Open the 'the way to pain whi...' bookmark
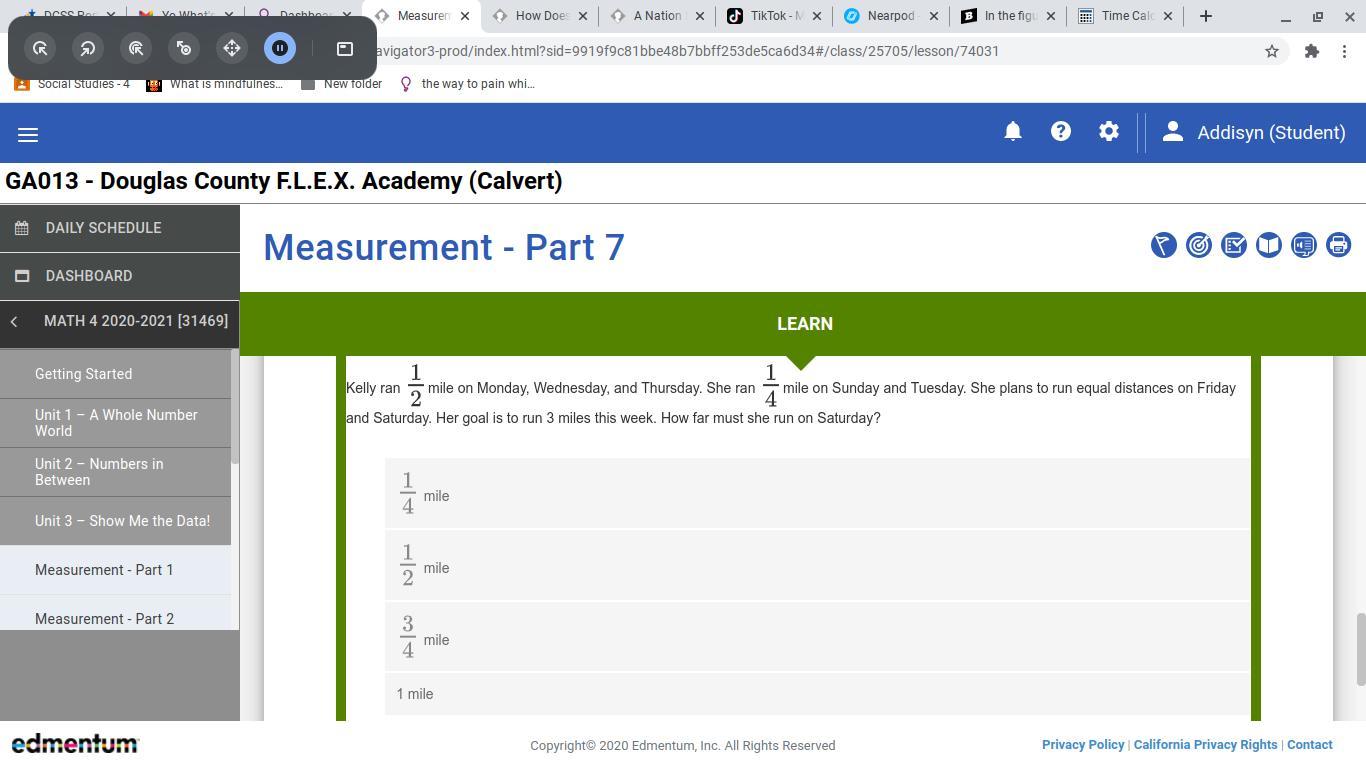1366x768 pixels. click(467, 84)
